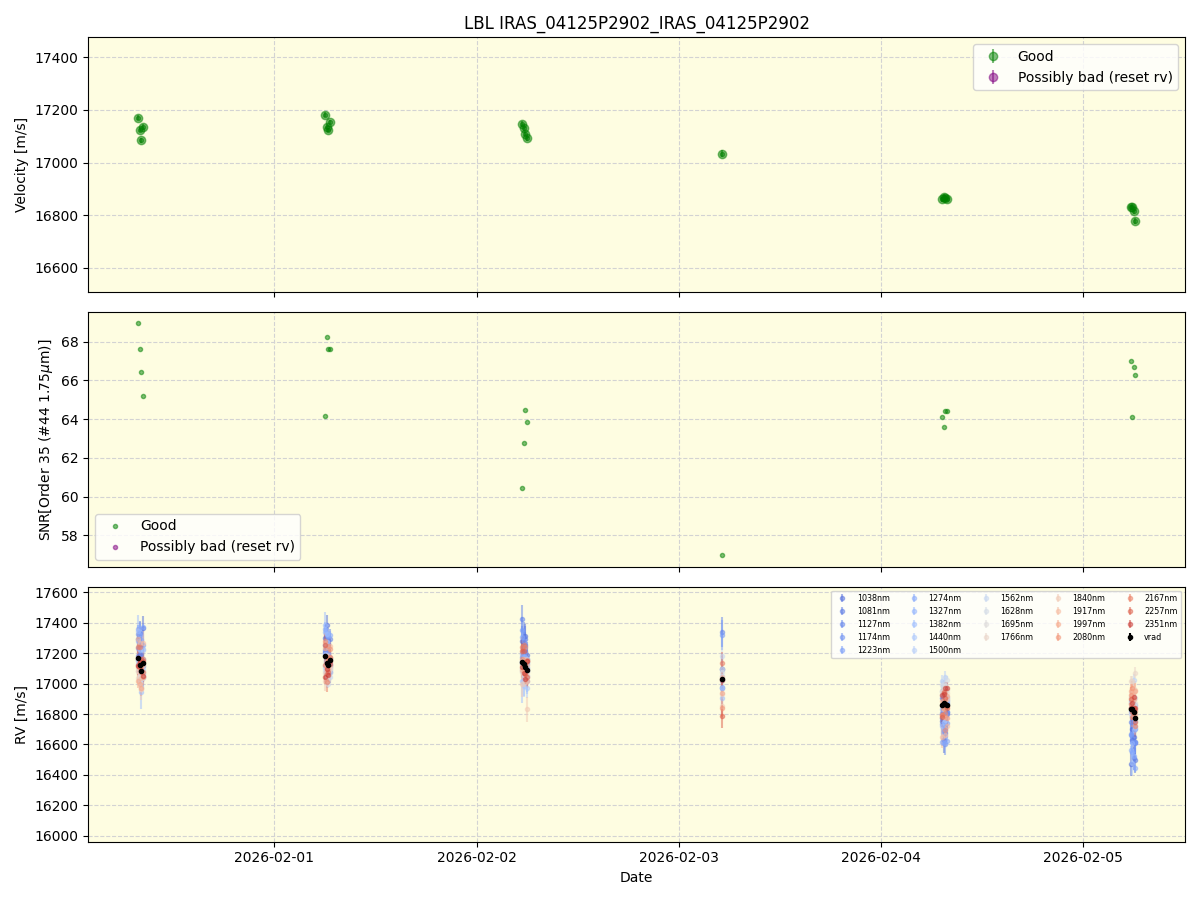Click the 17600 tick on RV axis
Screen dimensions: 1200x900
pos(58,593)
